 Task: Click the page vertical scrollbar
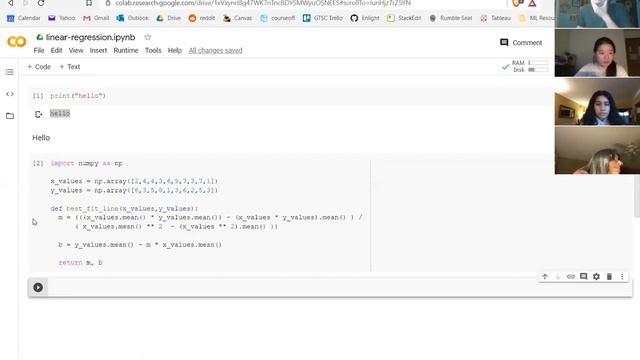point(637,196)
